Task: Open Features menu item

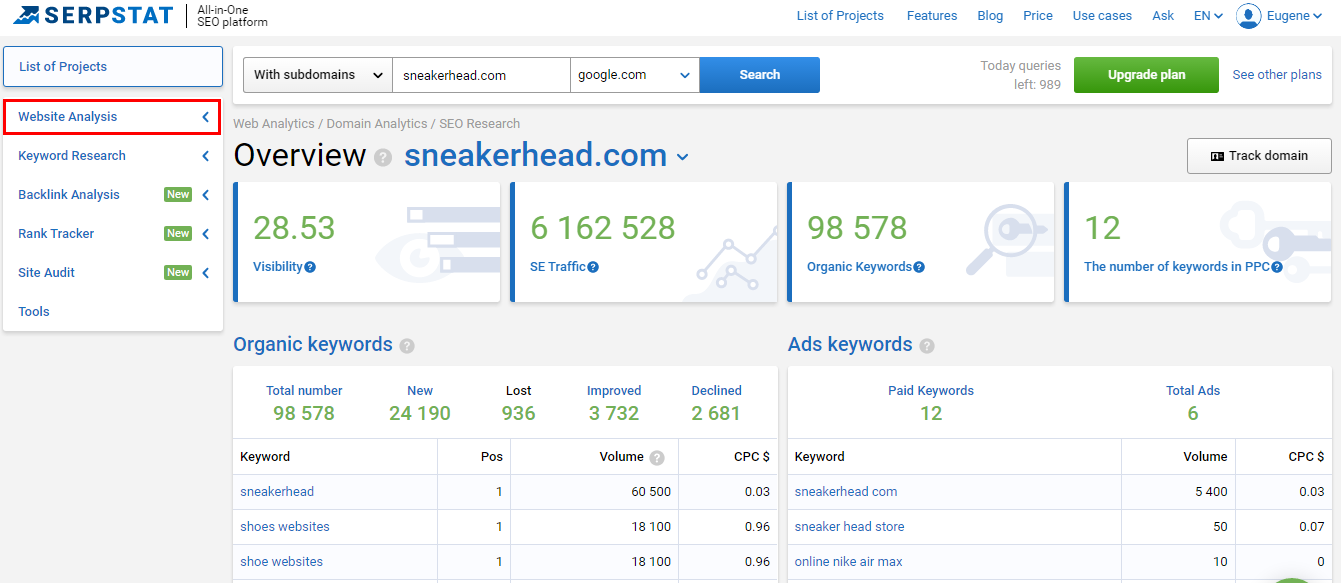Action: point(932,16)
